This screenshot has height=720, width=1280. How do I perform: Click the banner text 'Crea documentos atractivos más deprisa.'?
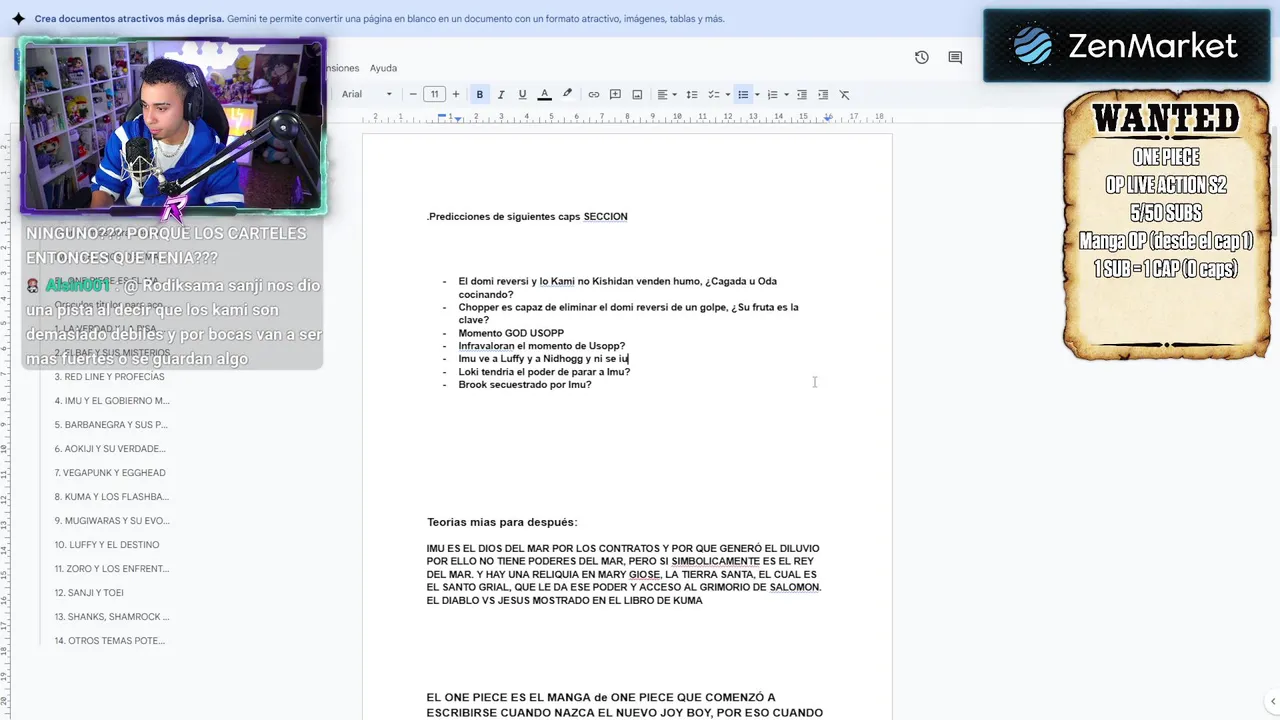click(x=129, y=19)
